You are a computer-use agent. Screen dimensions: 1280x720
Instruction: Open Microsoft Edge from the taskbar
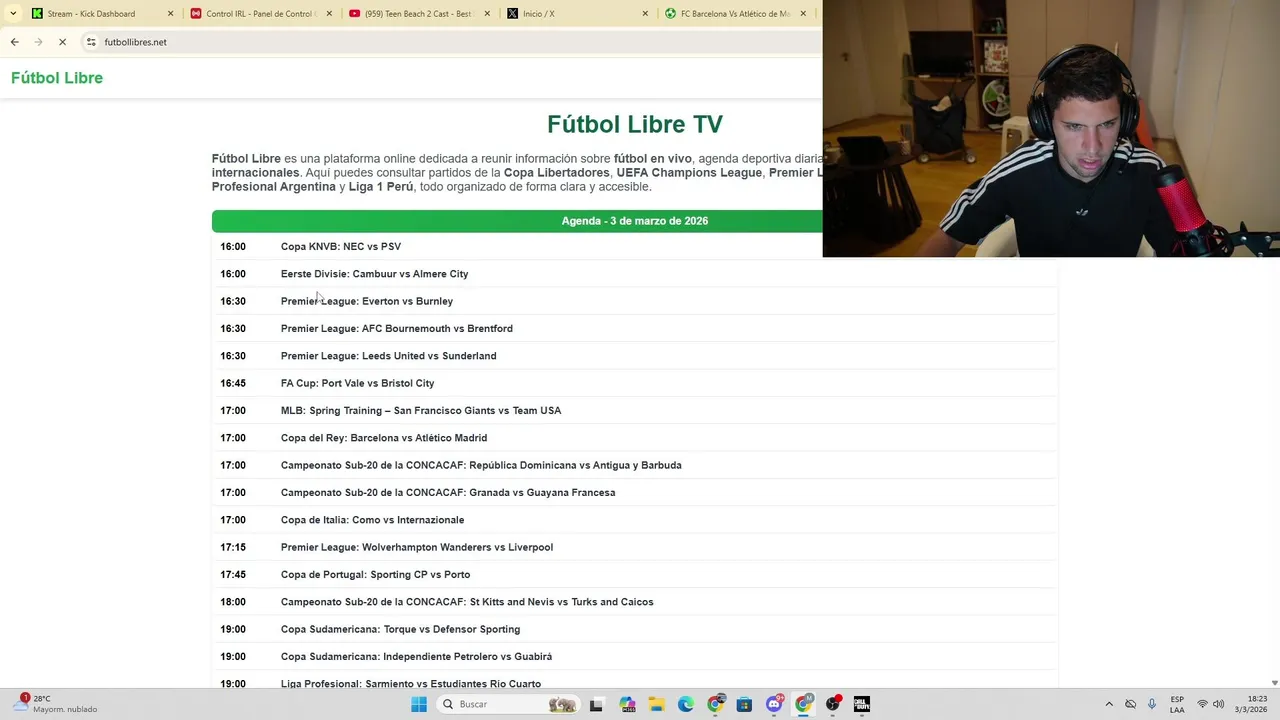[685, 704]
